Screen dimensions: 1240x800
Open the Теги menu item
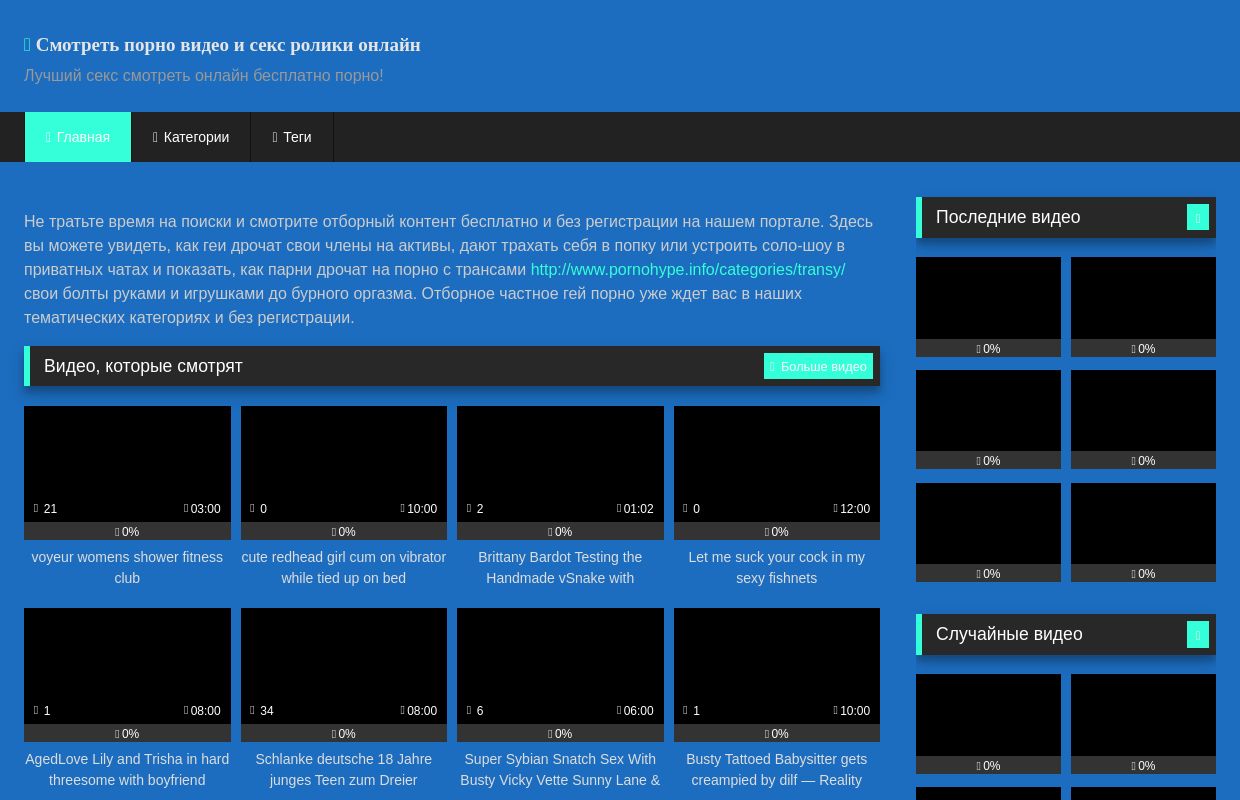[292, 137]
